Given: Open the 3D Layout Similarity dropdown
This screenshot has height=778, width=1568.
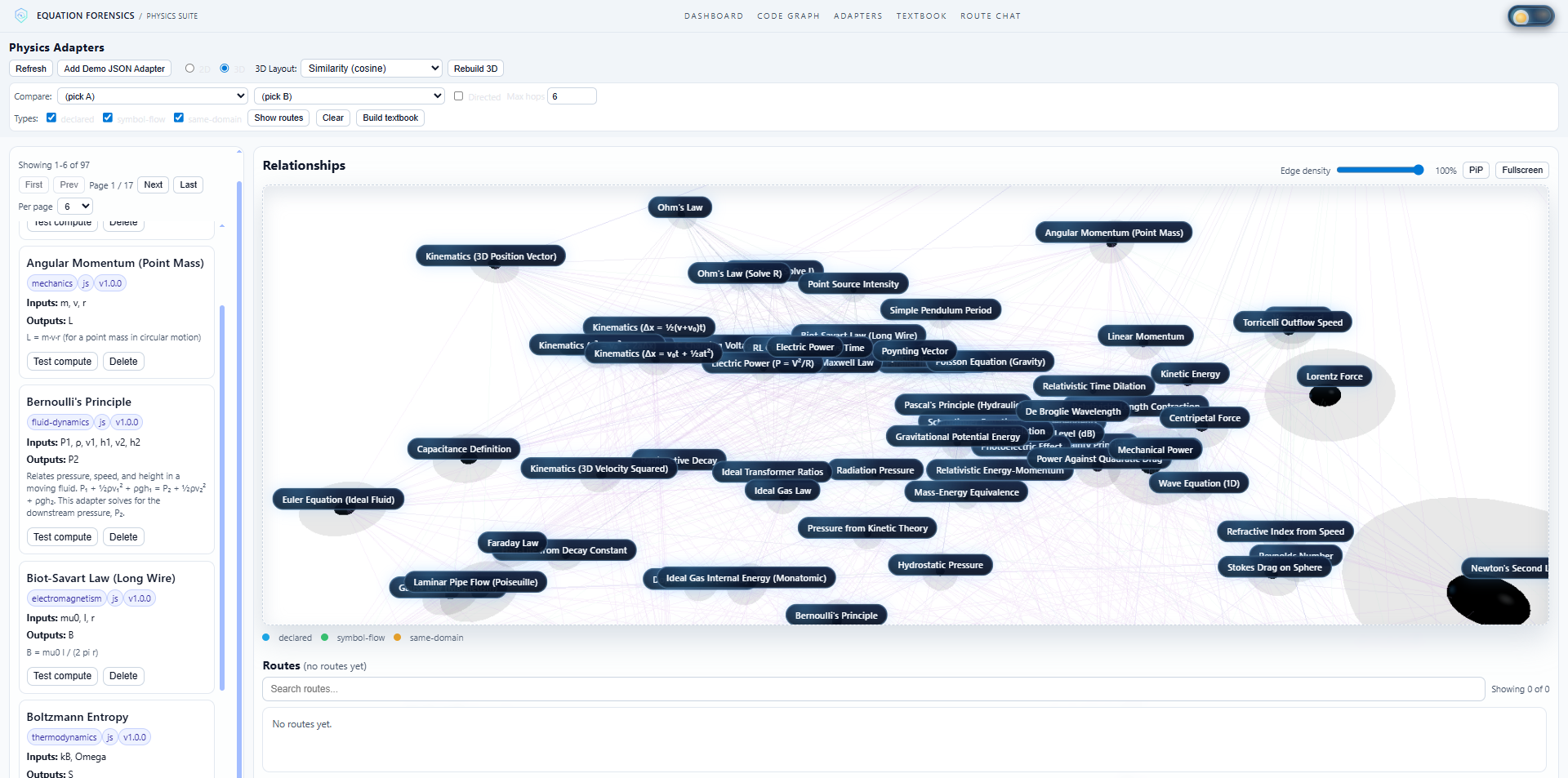Looking at the screenshot, I should [x=372, y=69].
